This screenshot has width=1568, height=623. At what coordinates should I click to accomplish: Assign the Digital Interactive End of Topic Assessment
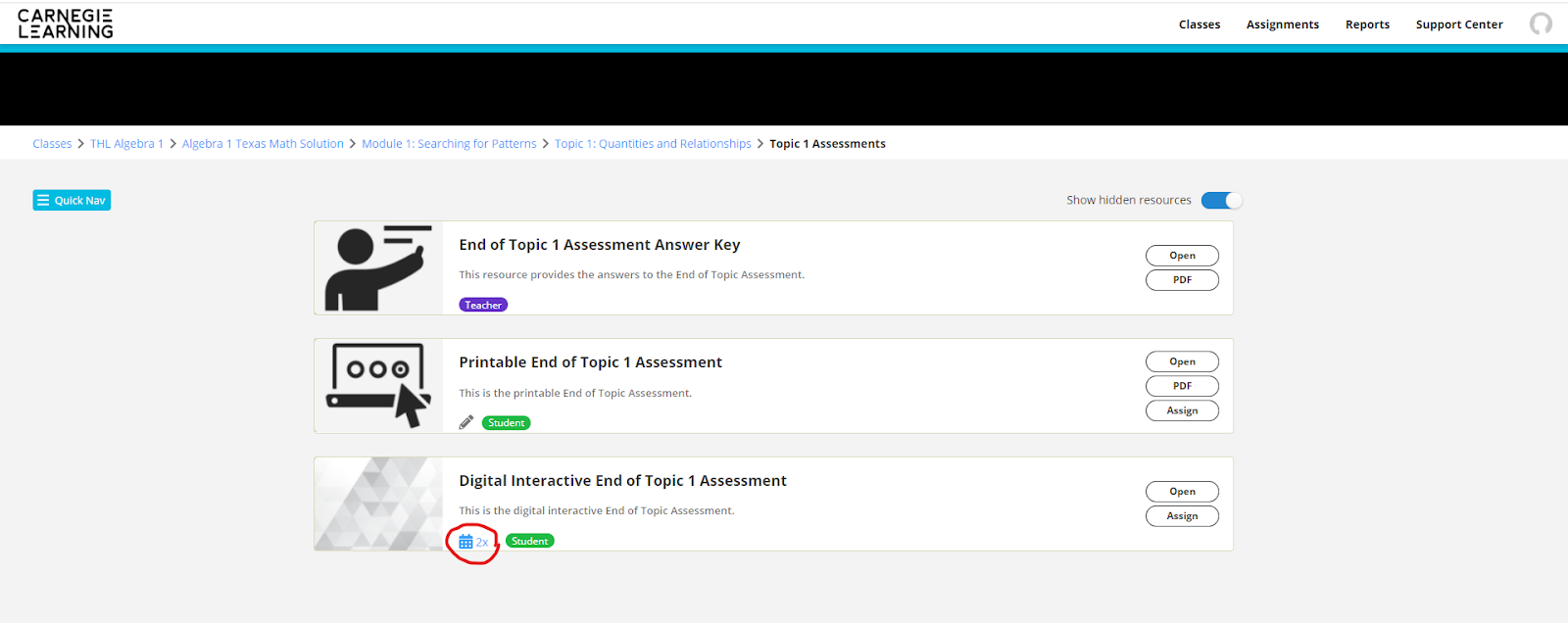1182,516
